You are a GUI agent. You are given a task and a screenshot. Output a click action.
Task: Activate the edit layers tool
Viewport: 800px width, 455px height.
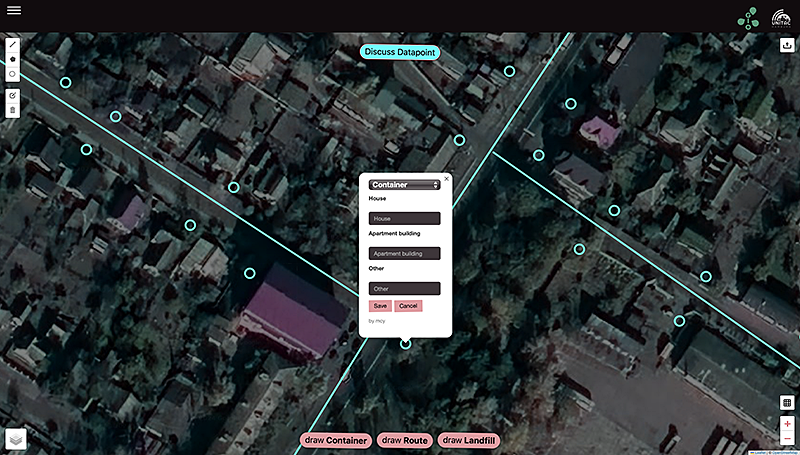(12, 95)
